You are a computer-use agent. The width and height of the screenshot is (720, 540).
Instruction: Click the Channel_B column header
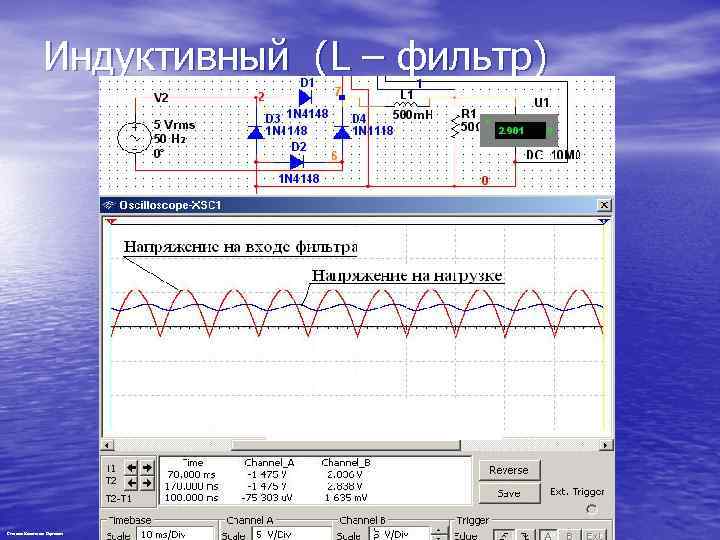[x=346, y=462]
